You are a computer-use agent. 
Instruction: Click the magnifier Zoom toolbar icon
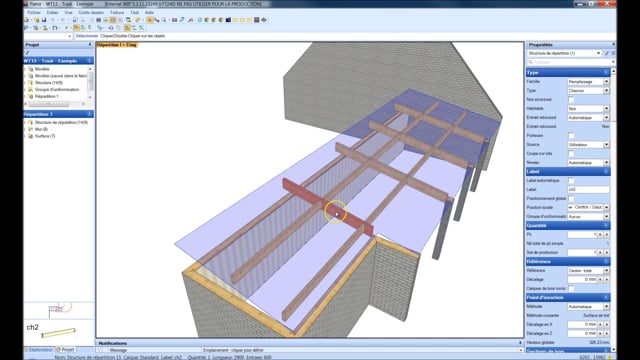coord(164,20)
